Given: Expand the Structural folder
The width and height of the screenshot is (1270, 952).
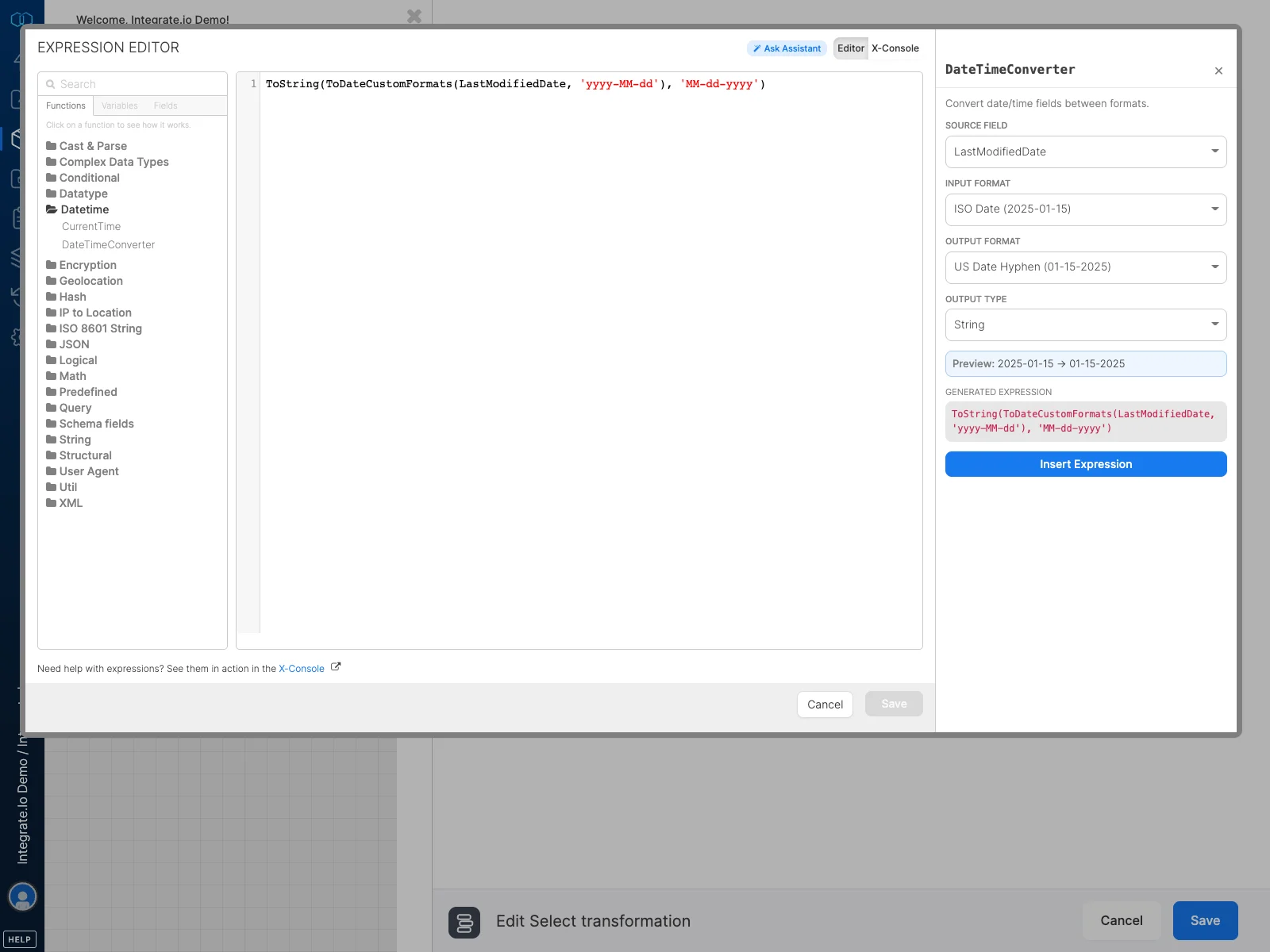Looking at the screenshot, I should (x=79, y=455).
